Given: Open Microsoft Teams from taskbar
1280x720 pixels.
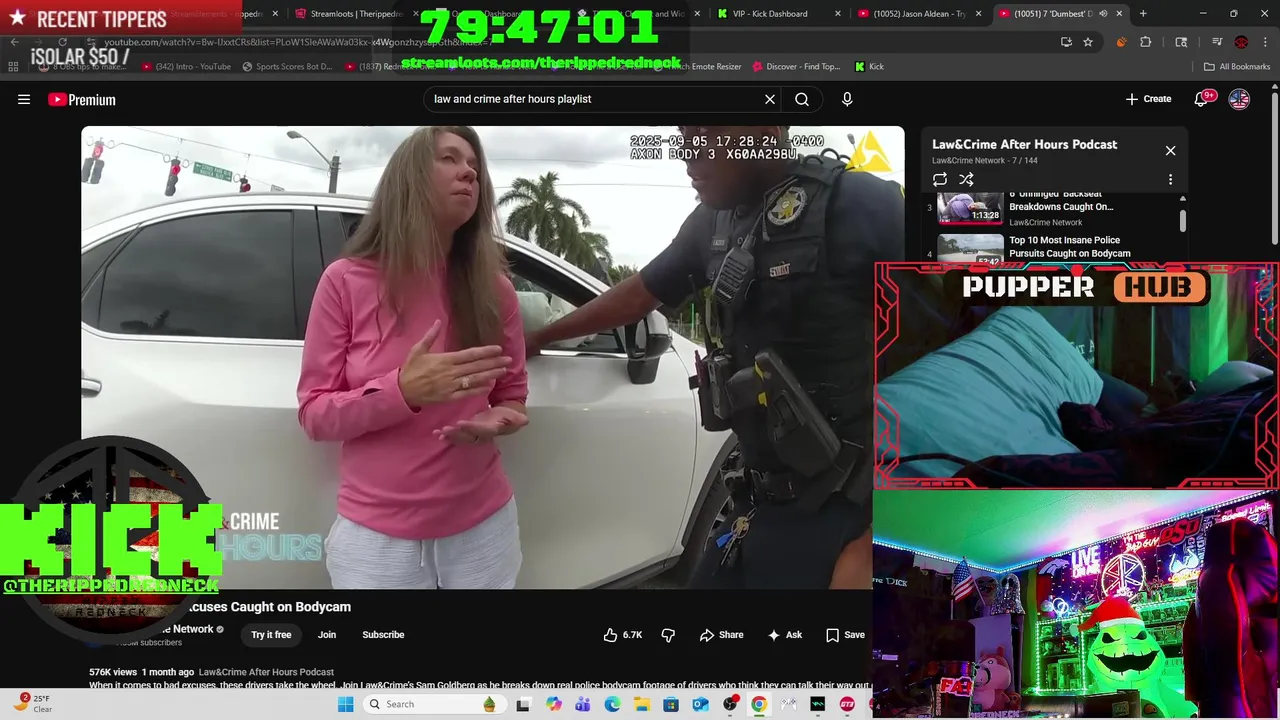Looking at the screenshot, I should pos(583,704).
